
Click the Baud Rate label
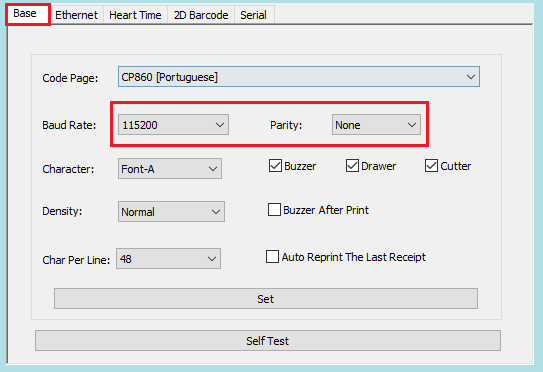click(x=69, y=125)
